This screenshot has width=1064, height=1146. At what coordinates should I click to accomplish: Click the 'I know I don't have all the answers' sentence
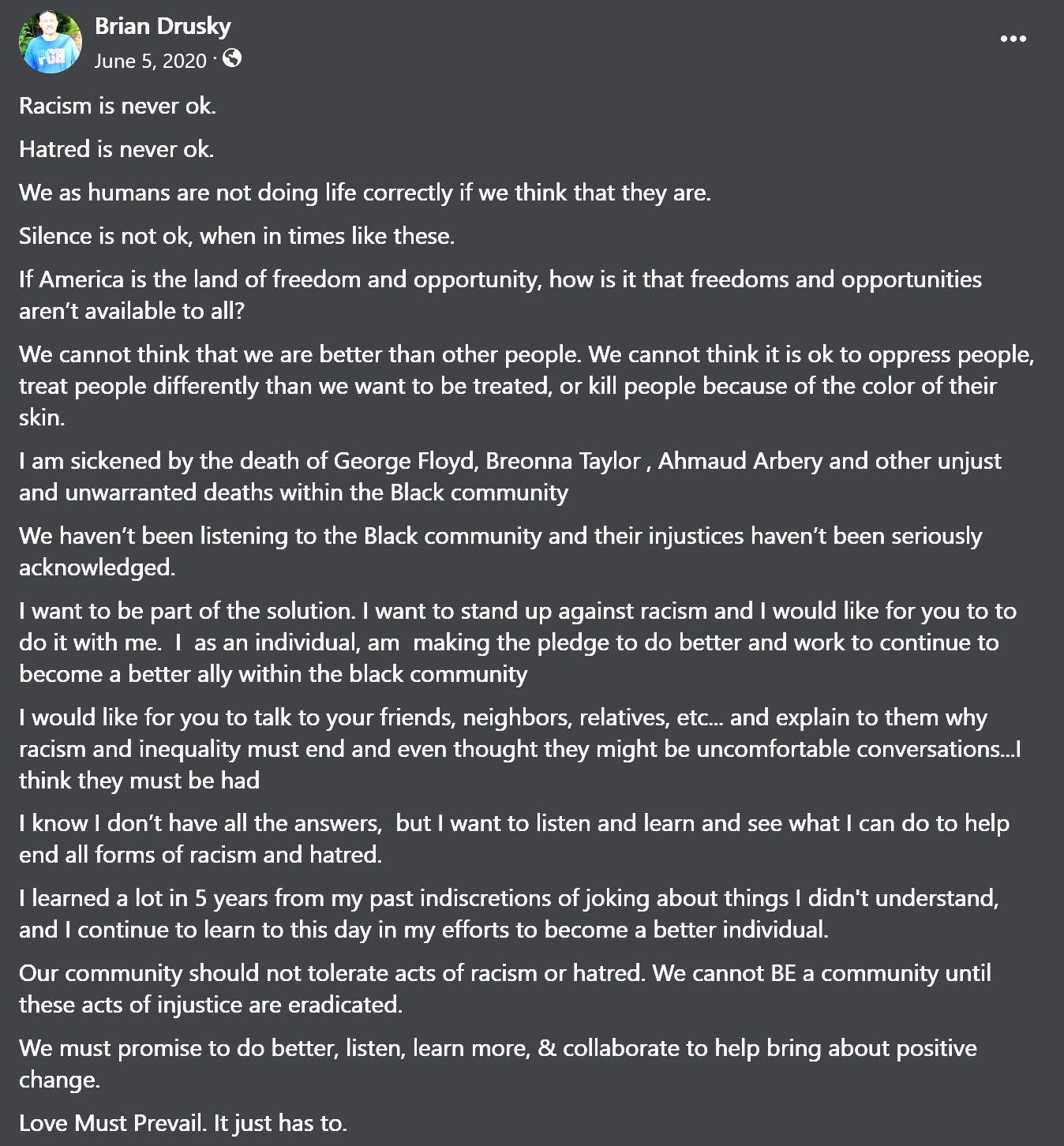[x=514, y=839]
